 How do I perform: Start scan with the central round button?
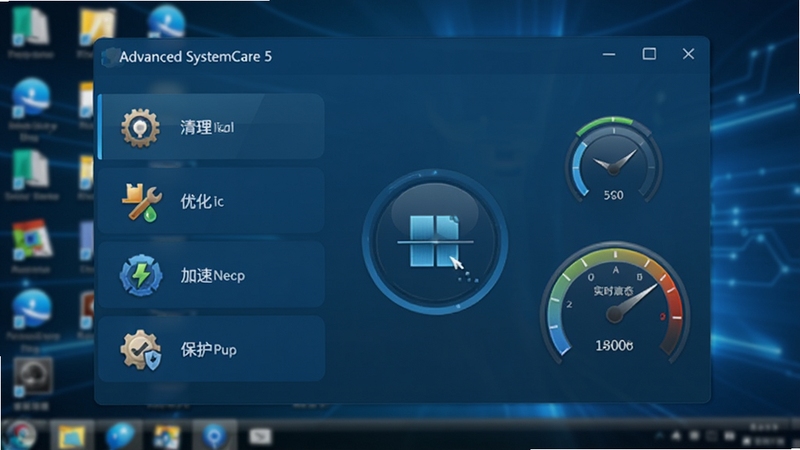[435, 241]
